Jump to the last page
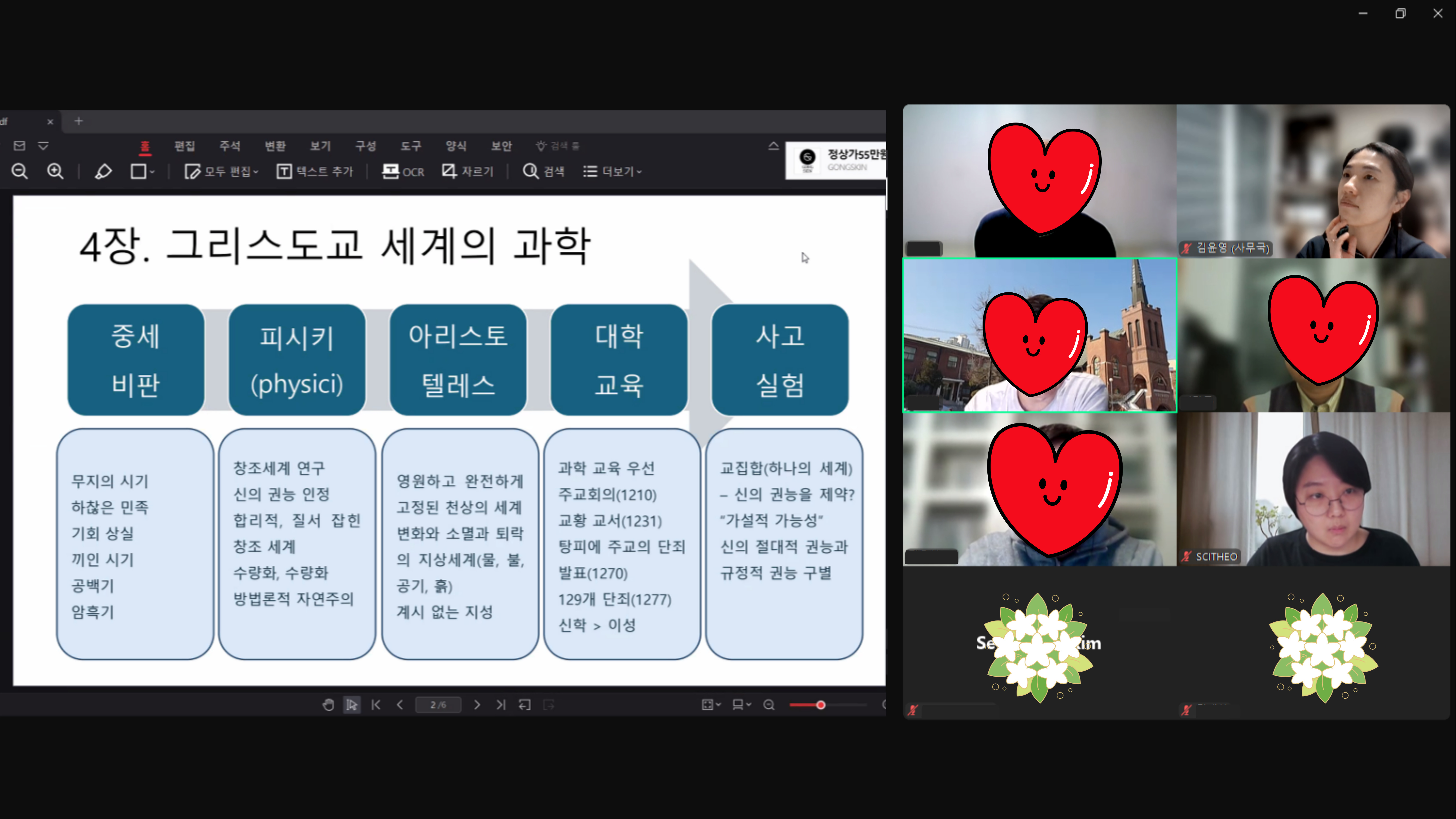 point(501,705)
